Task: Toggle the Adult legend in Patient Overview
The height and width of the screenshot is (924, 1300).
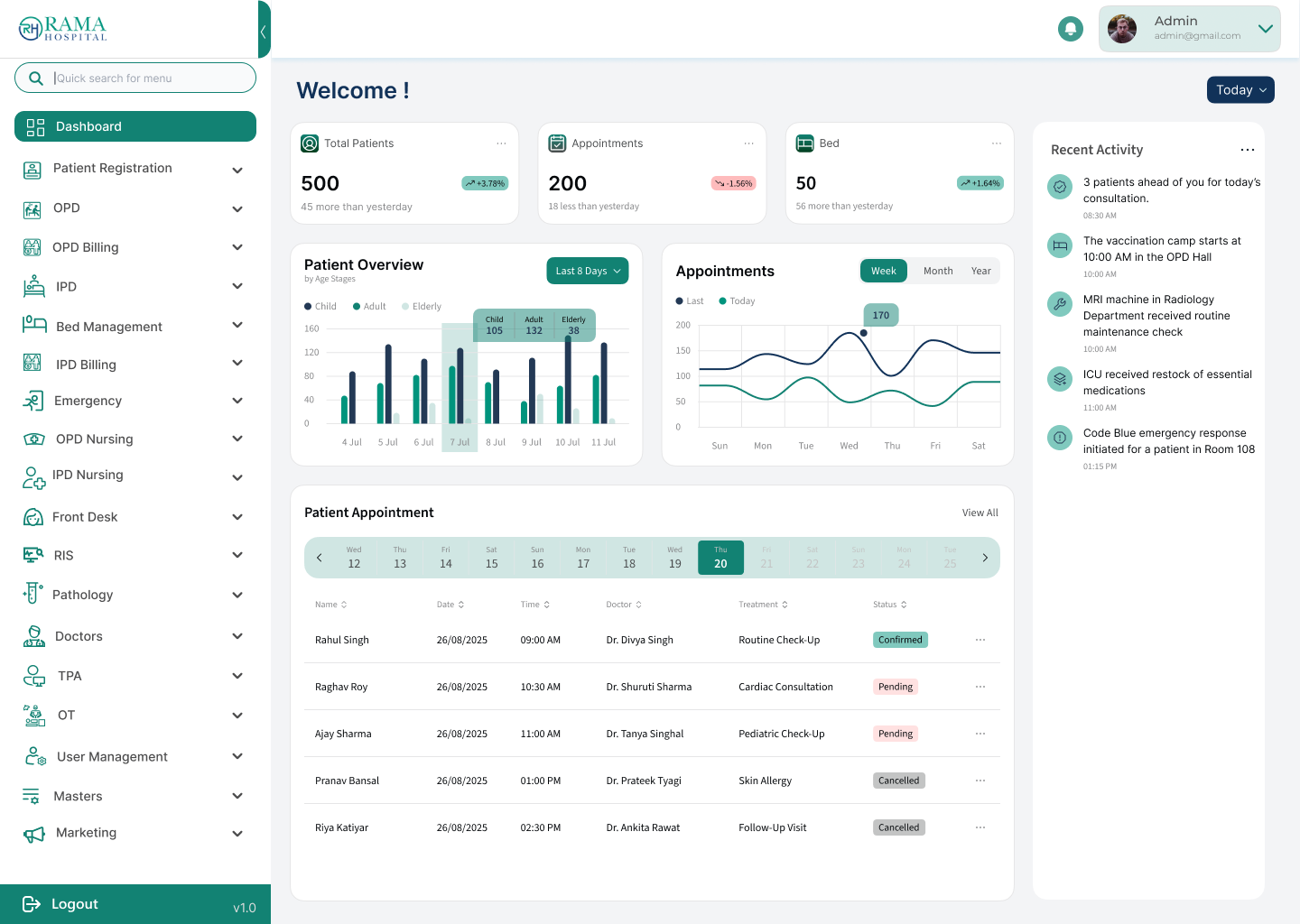Action: coord(369,307)
